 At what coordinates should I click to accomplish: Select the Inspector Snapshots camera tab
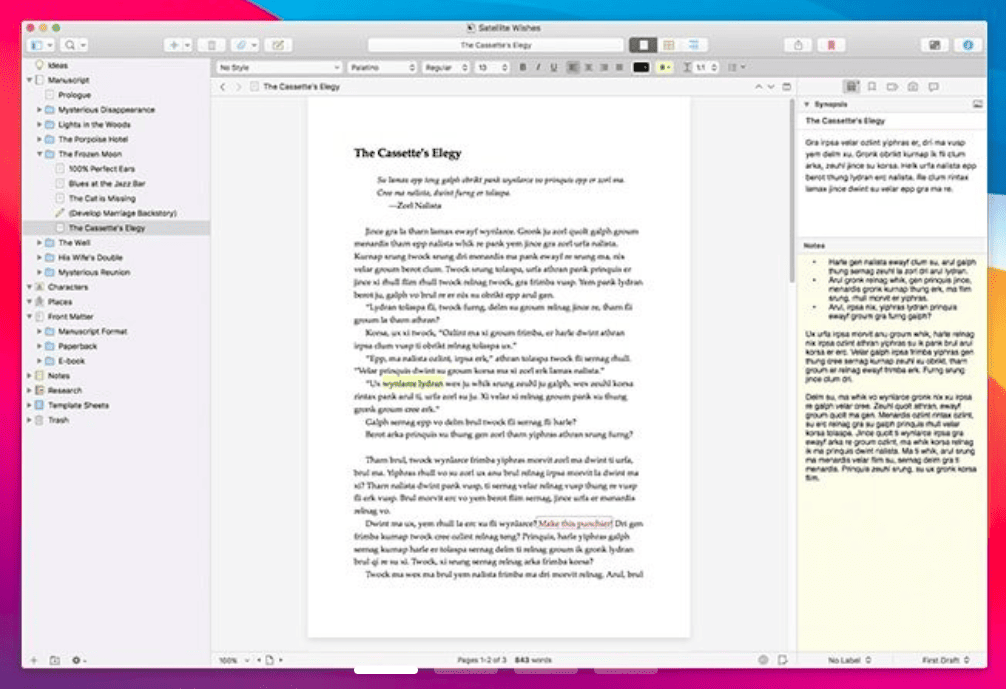pos(913,87)
